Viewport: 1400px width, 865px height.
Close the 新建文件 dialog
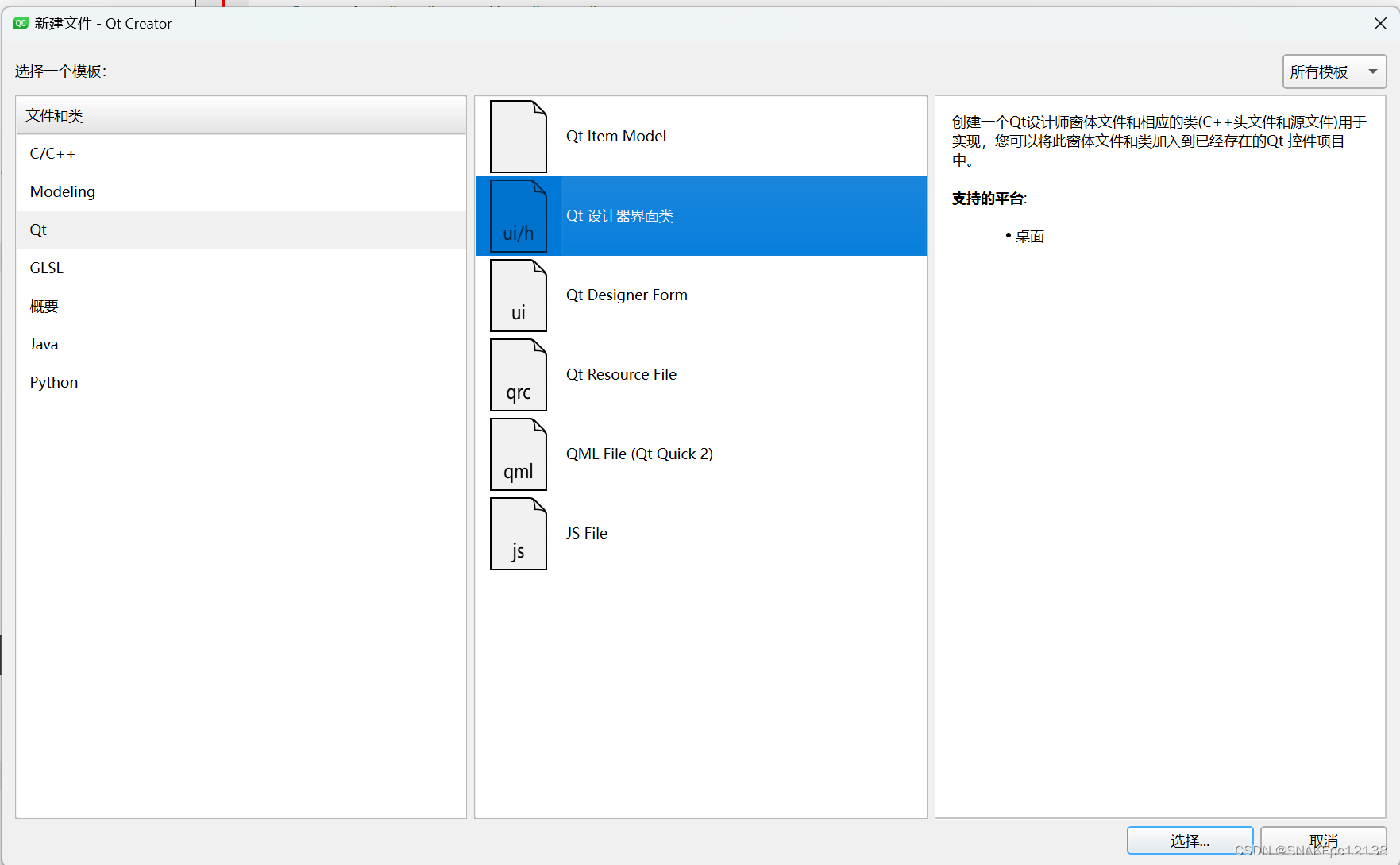1380,24
